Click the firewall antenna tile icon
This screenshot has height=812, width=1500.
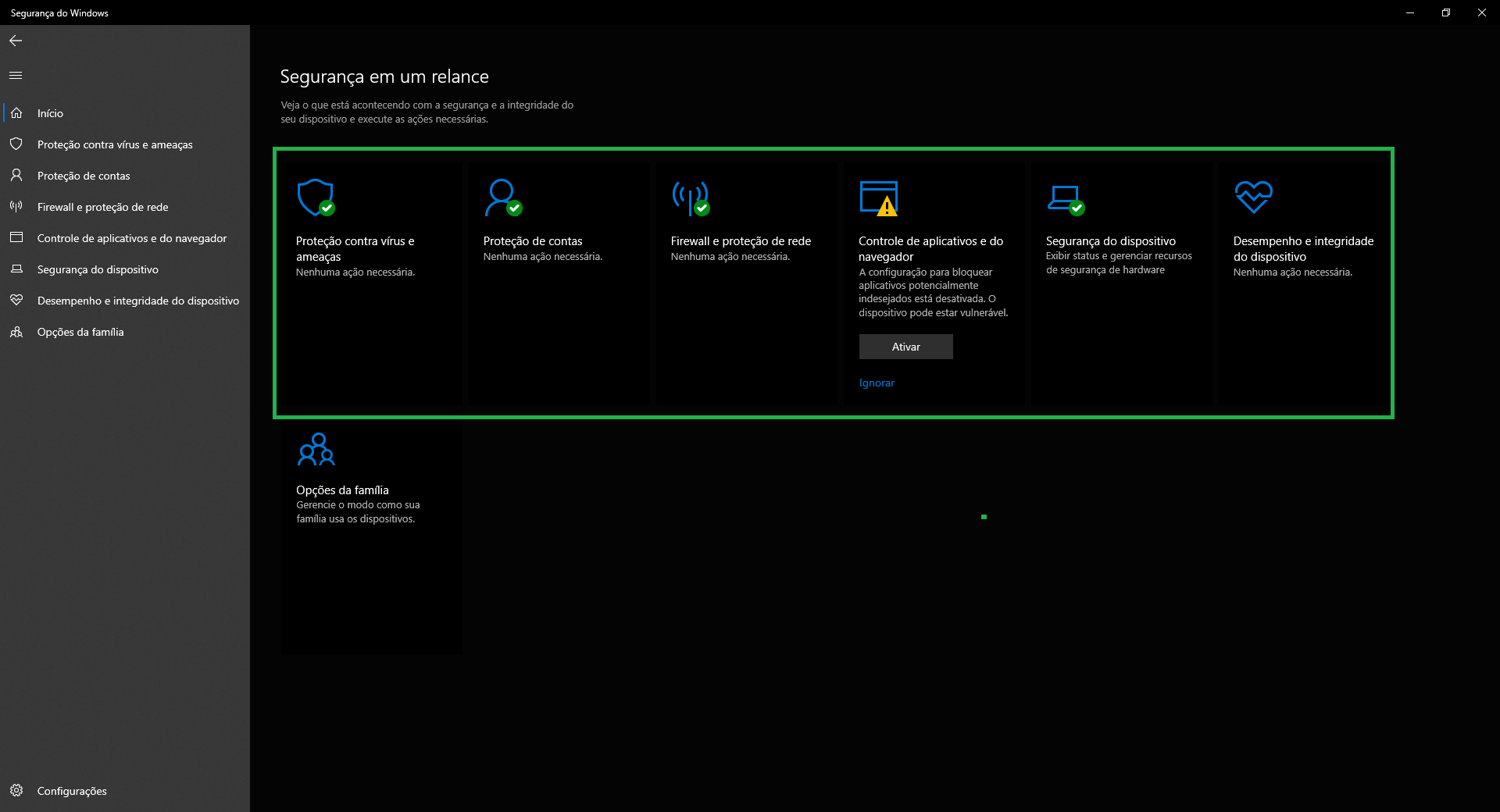click(x=690, y=198)
